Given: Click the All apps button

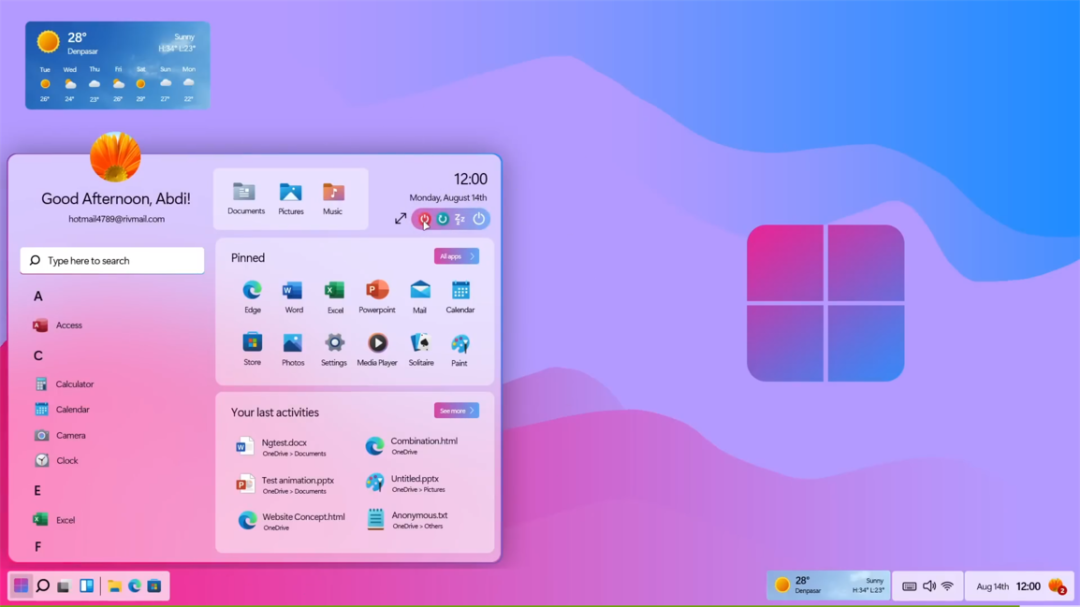Looking at the screenshot, I should click(456, 256).
